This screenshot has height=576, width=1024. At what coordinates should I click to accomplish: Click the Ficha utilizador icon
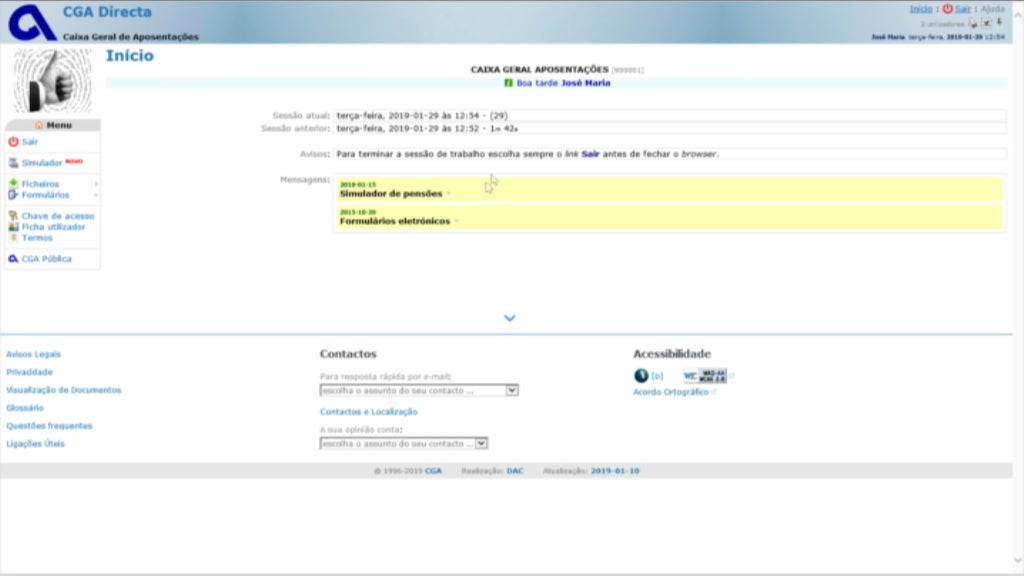11,225
